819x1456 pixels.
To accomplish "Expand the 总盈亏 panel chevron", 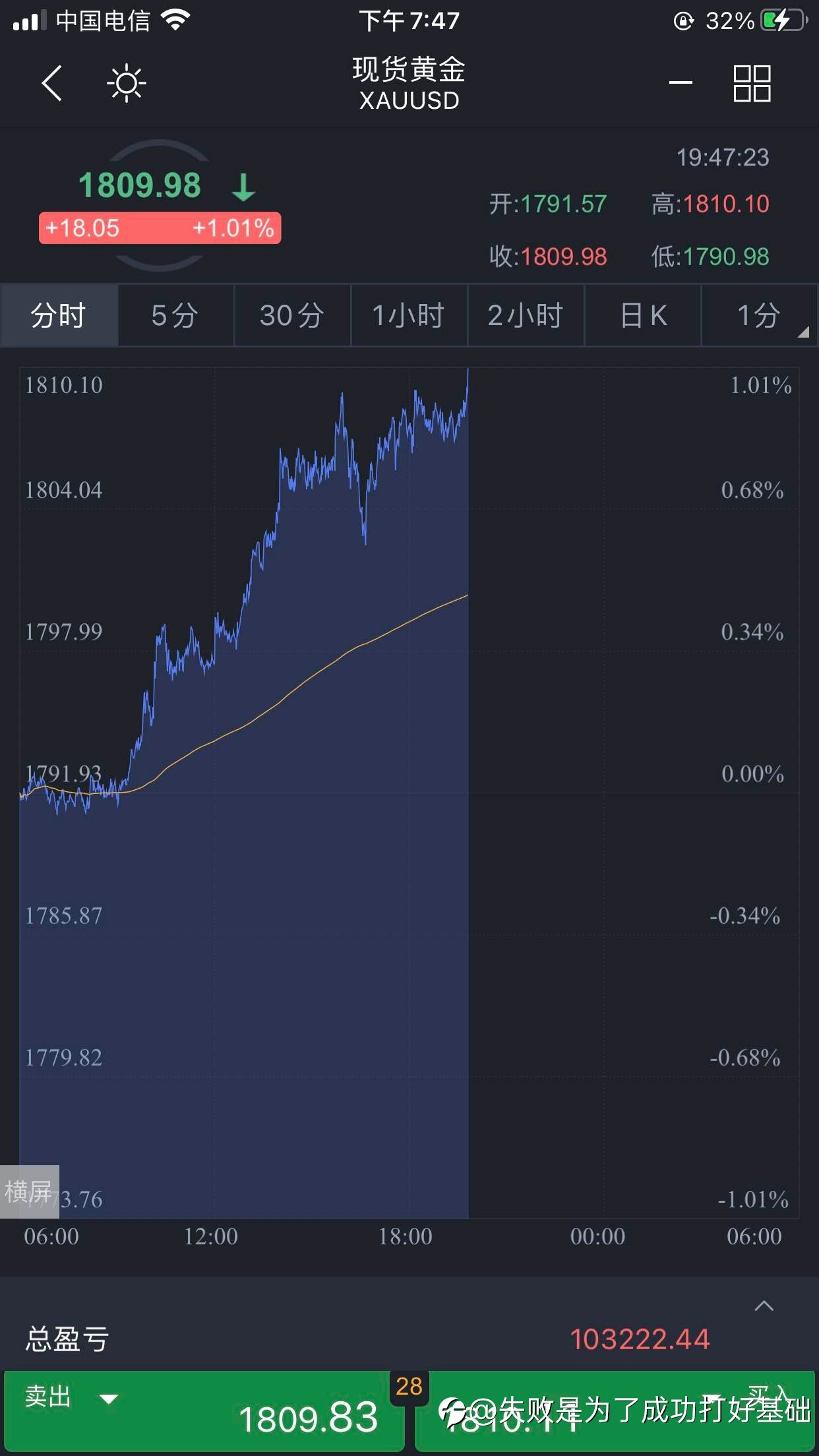I will [x=764, y=1306].
